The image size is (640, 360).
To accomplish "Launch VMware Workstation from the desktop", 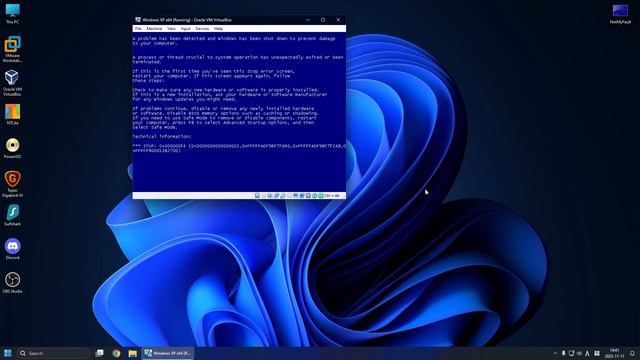I will (12, 49).
